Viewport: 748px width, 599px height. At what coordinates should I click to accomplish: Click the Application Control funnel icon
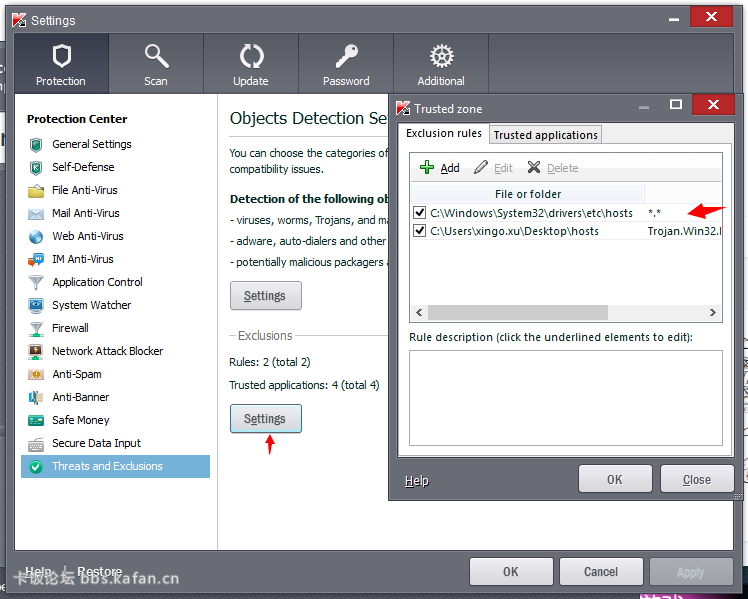(x=36, y=282)
